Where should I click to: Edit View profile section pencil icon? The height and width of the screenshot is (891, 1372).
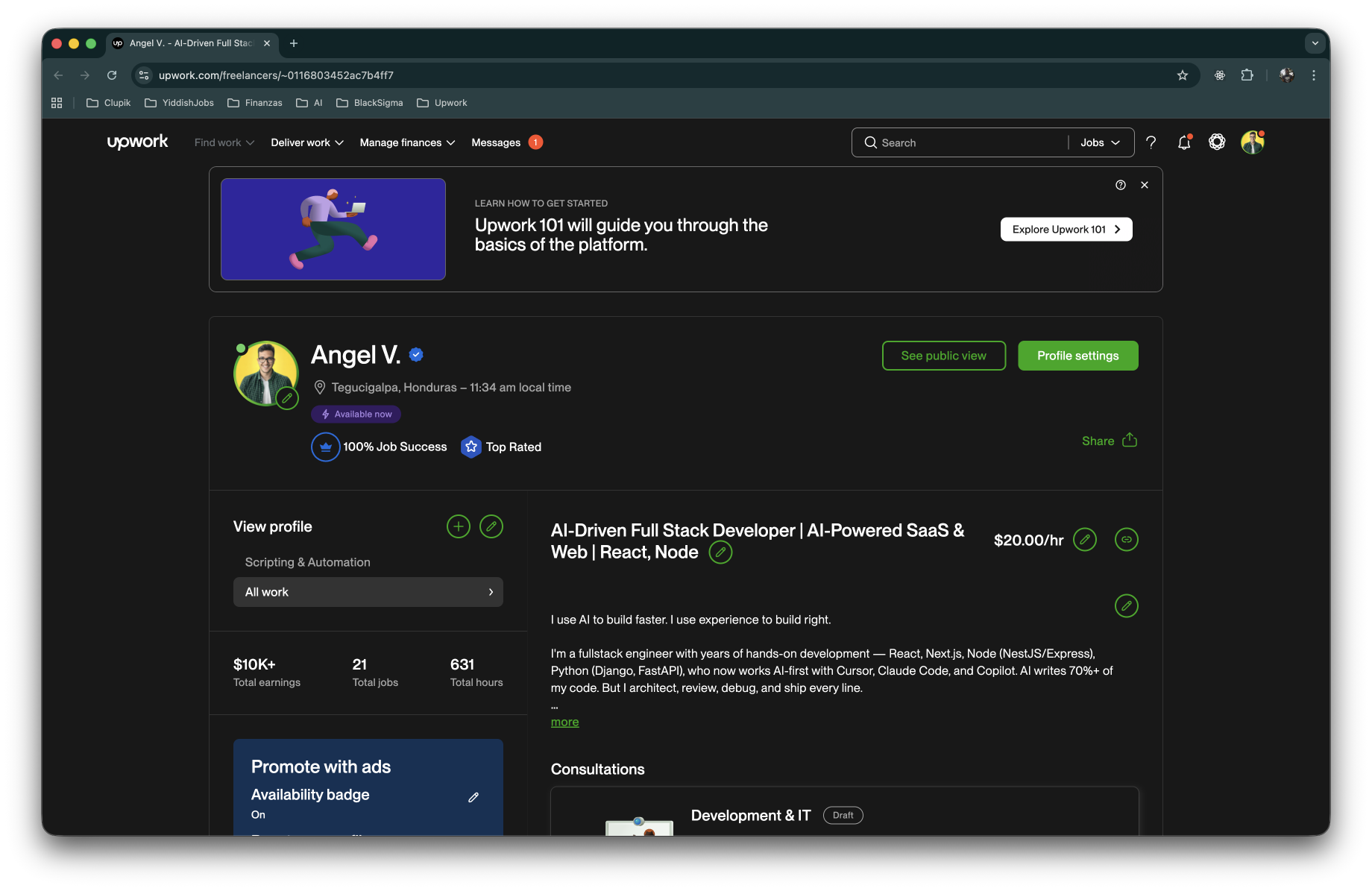pos(491,526)
